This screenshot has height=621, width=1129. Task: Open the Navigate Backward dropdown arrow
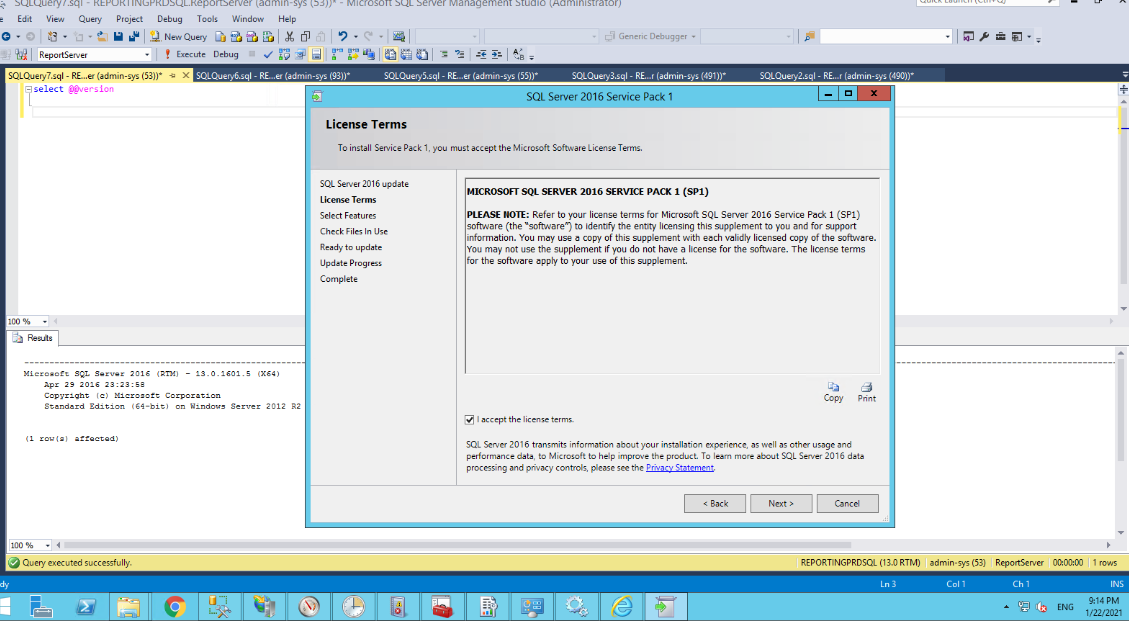tap(18, 36)
